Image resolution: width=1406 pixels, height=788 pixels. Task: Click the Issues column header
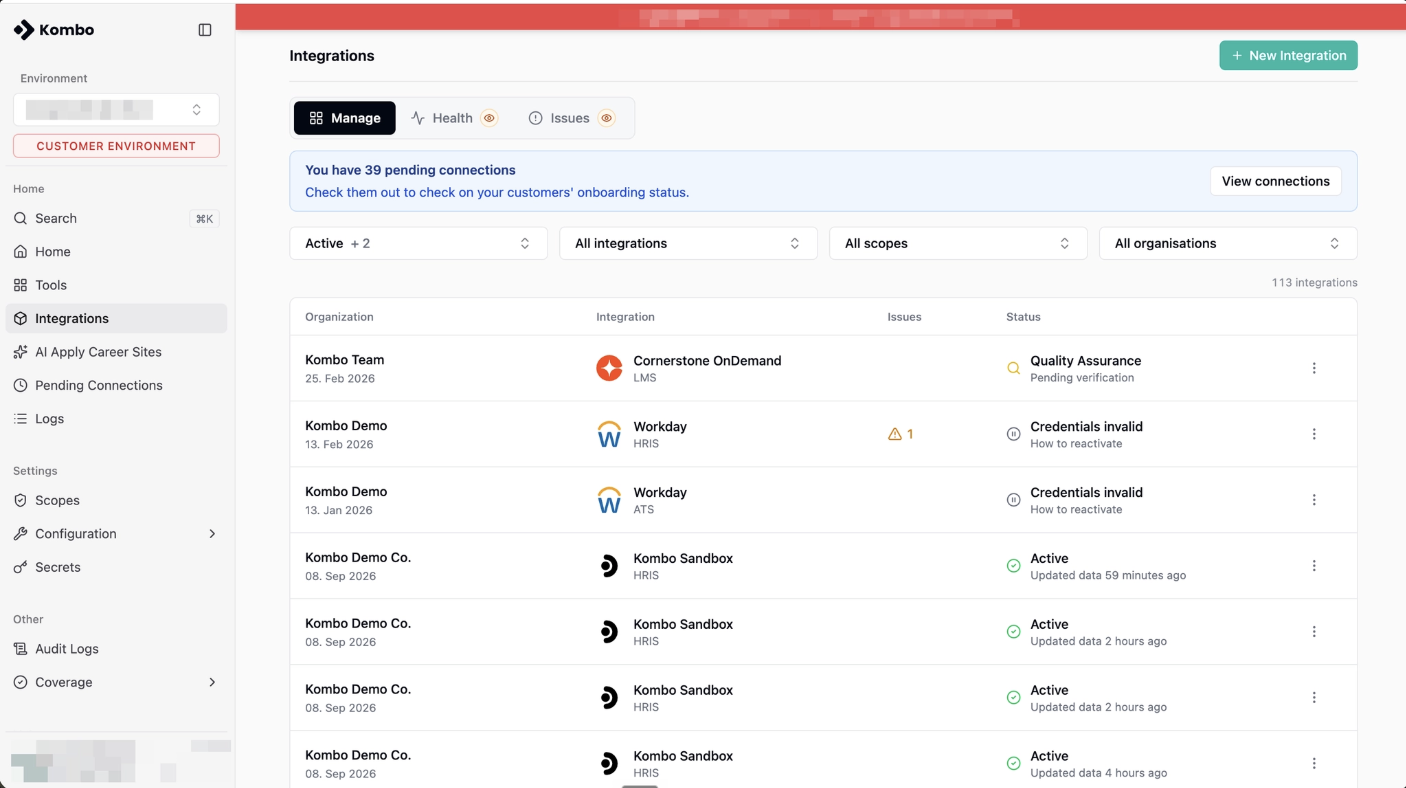(x=904, y=317)
